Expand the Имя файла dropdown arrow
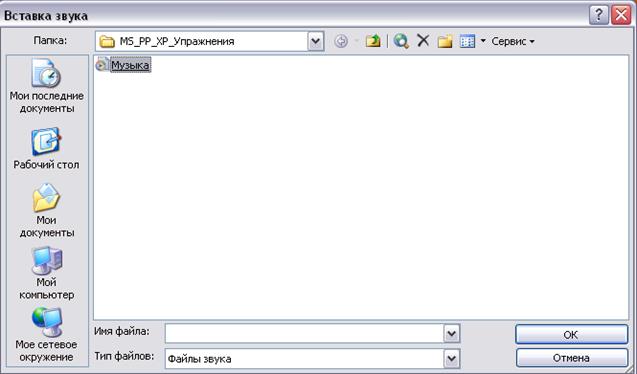 pyautogui.click(x=452, y=334)
